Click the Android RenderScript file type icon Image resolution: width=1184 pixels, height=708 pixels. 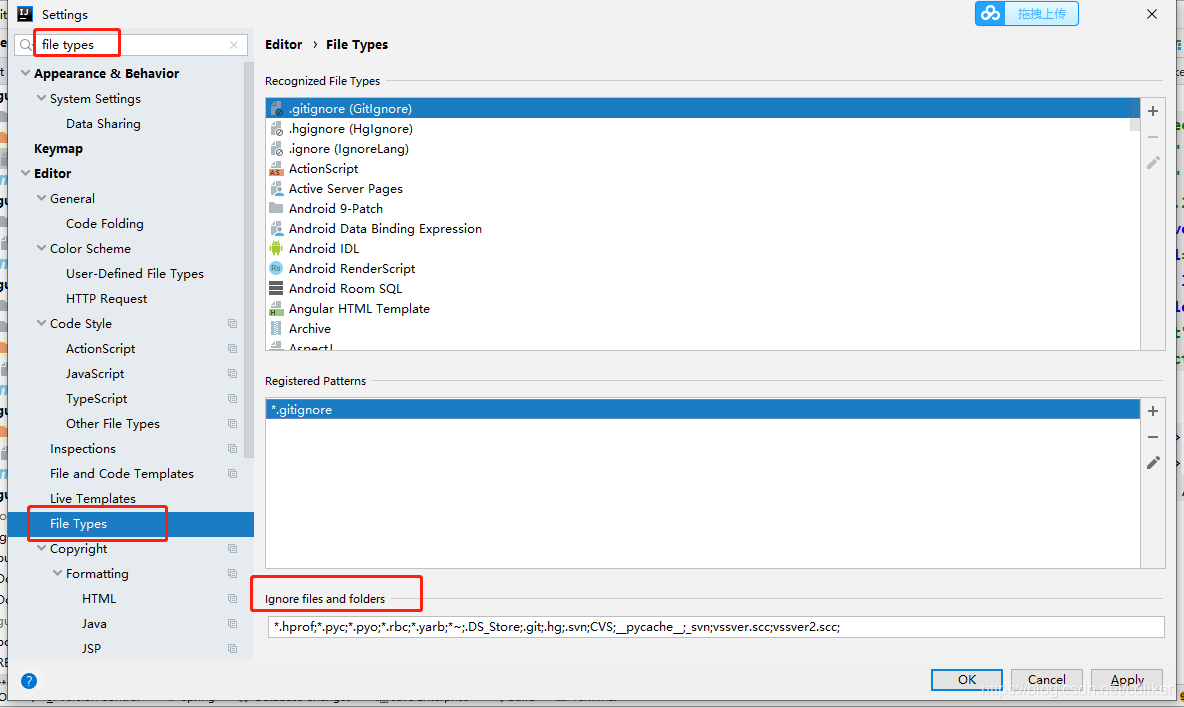[276, 269]
